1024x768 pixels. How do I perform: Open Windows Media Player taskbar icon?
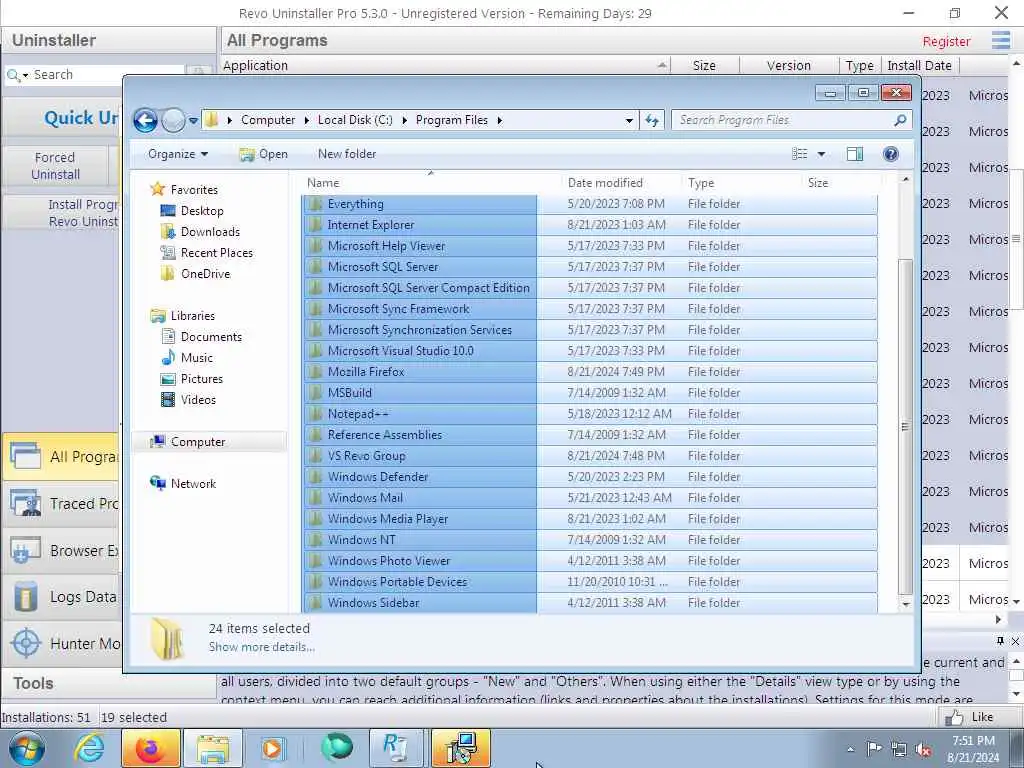273,748
